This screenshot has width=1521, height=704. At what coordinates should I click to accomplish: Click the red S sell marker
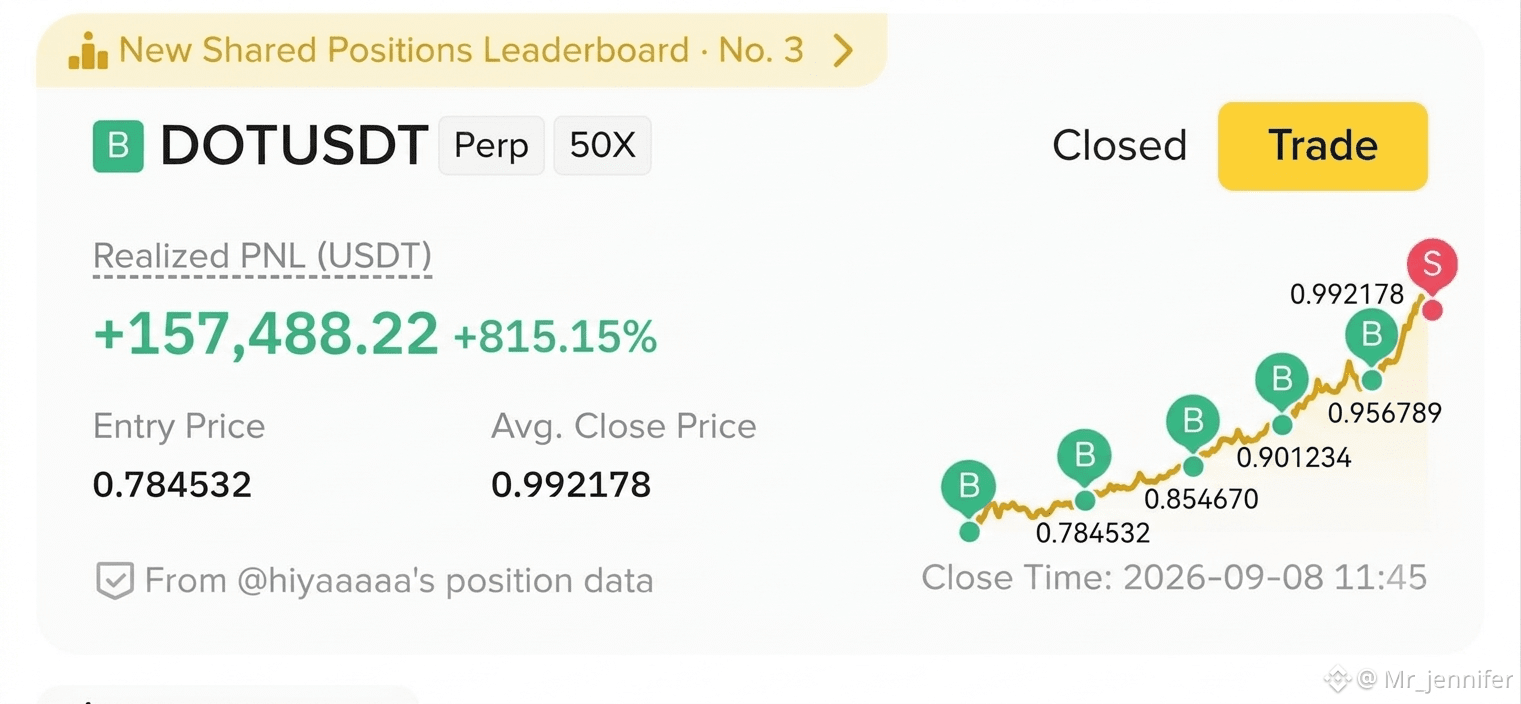pos(1432,265)
